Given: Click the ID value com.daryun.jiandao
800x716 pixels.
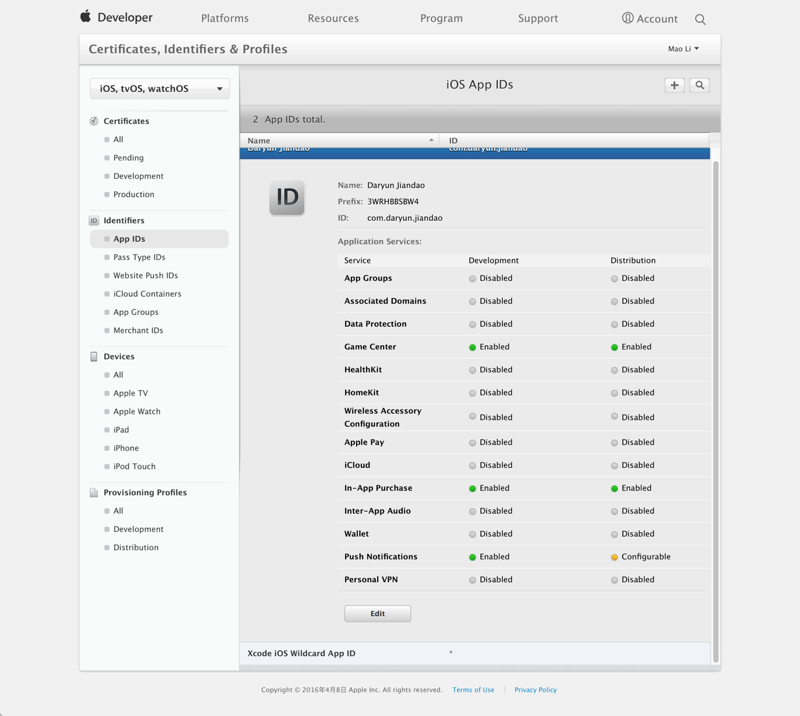Looking at the screenshot, I should point(405,218).
